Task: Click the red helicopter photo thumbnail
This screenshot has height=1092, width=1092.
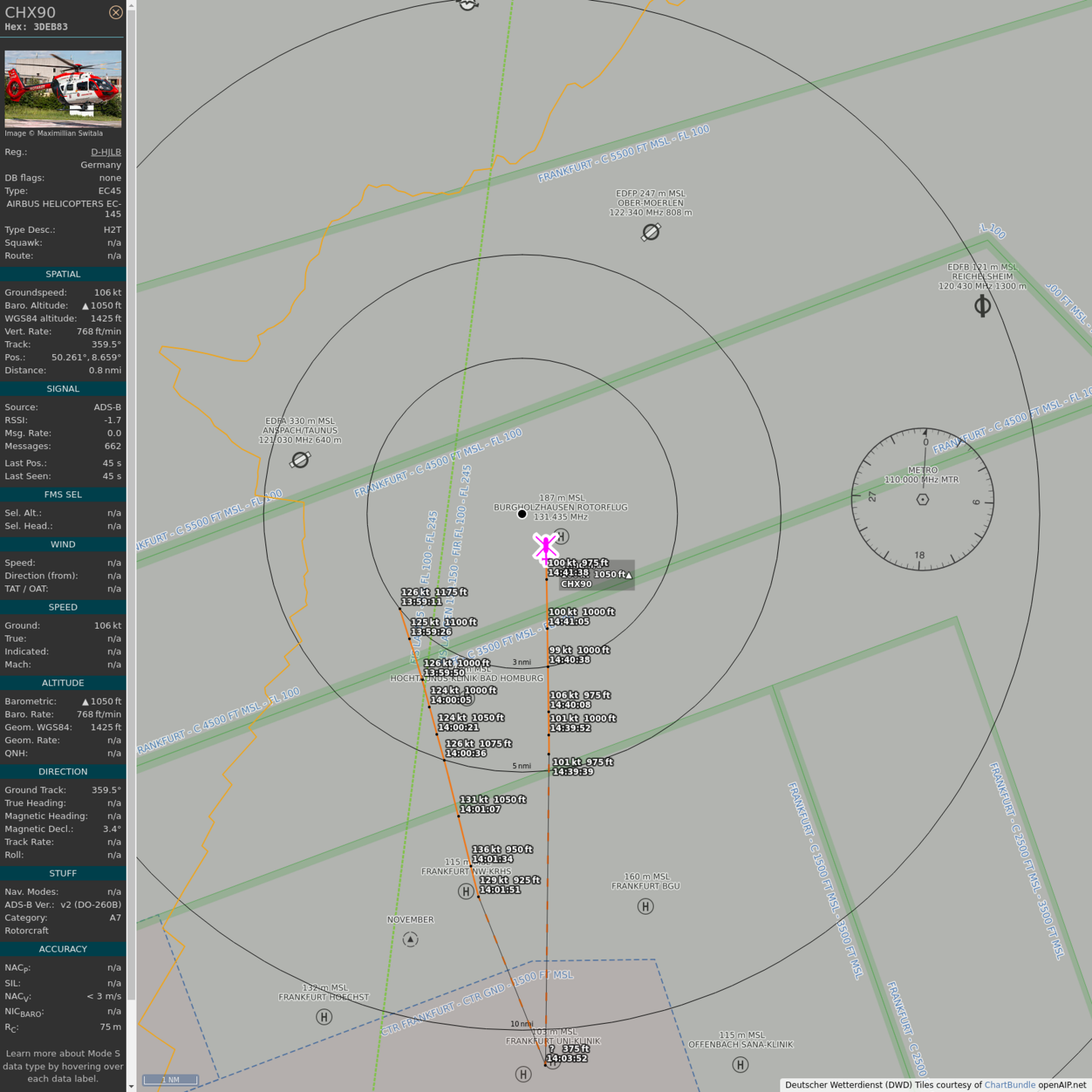Action: pos(63,89)
